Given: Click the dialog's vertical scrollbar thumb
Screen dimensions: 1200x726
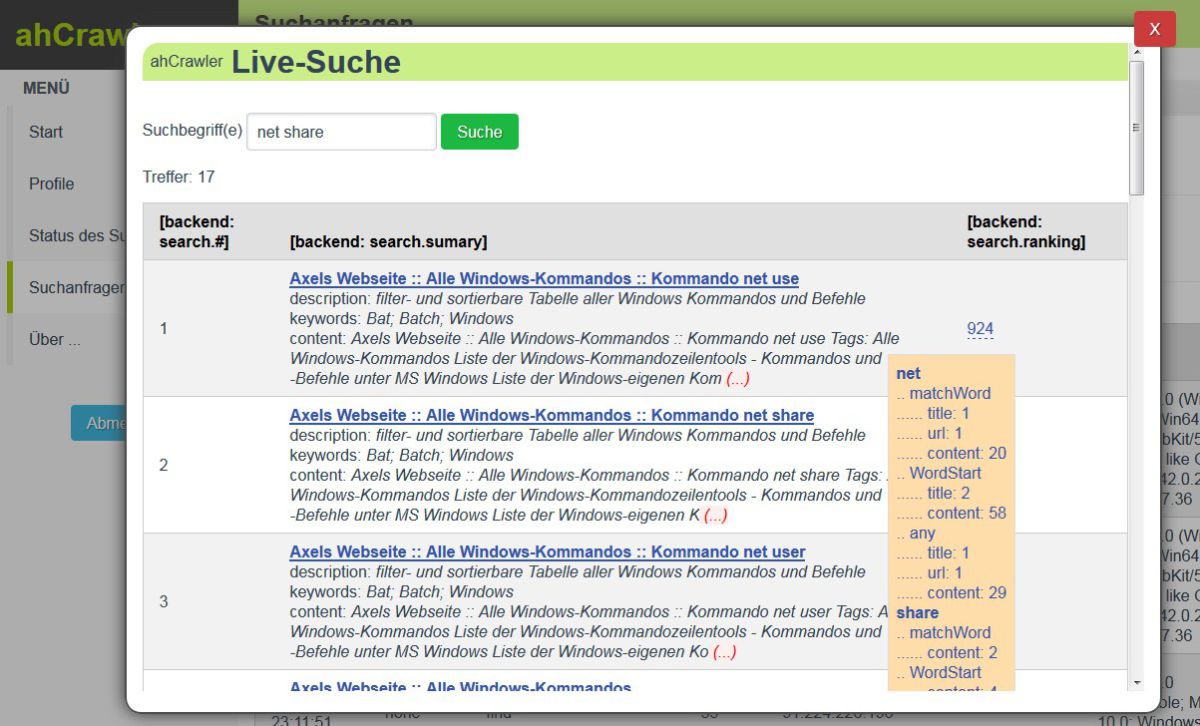Looking at the screenshot, I should (x=1136, y=128).
